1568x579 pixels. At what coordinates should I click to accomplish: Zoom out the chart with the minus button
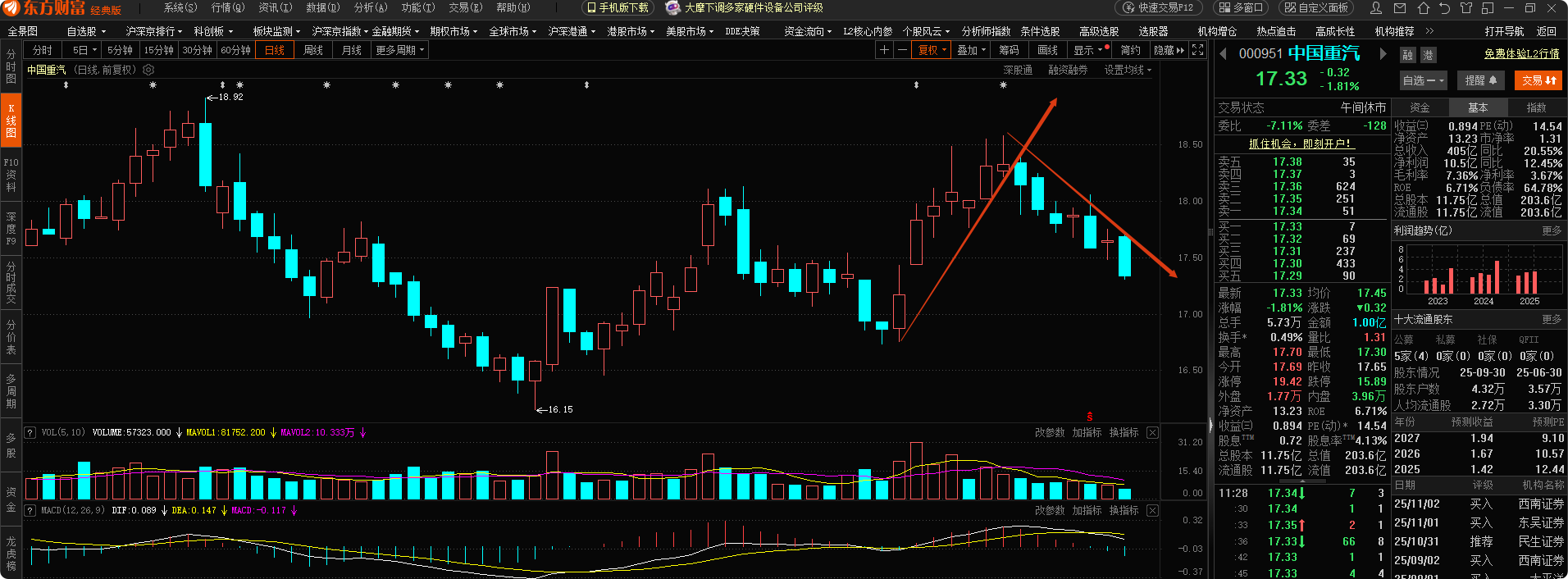[x=902, y=50]
